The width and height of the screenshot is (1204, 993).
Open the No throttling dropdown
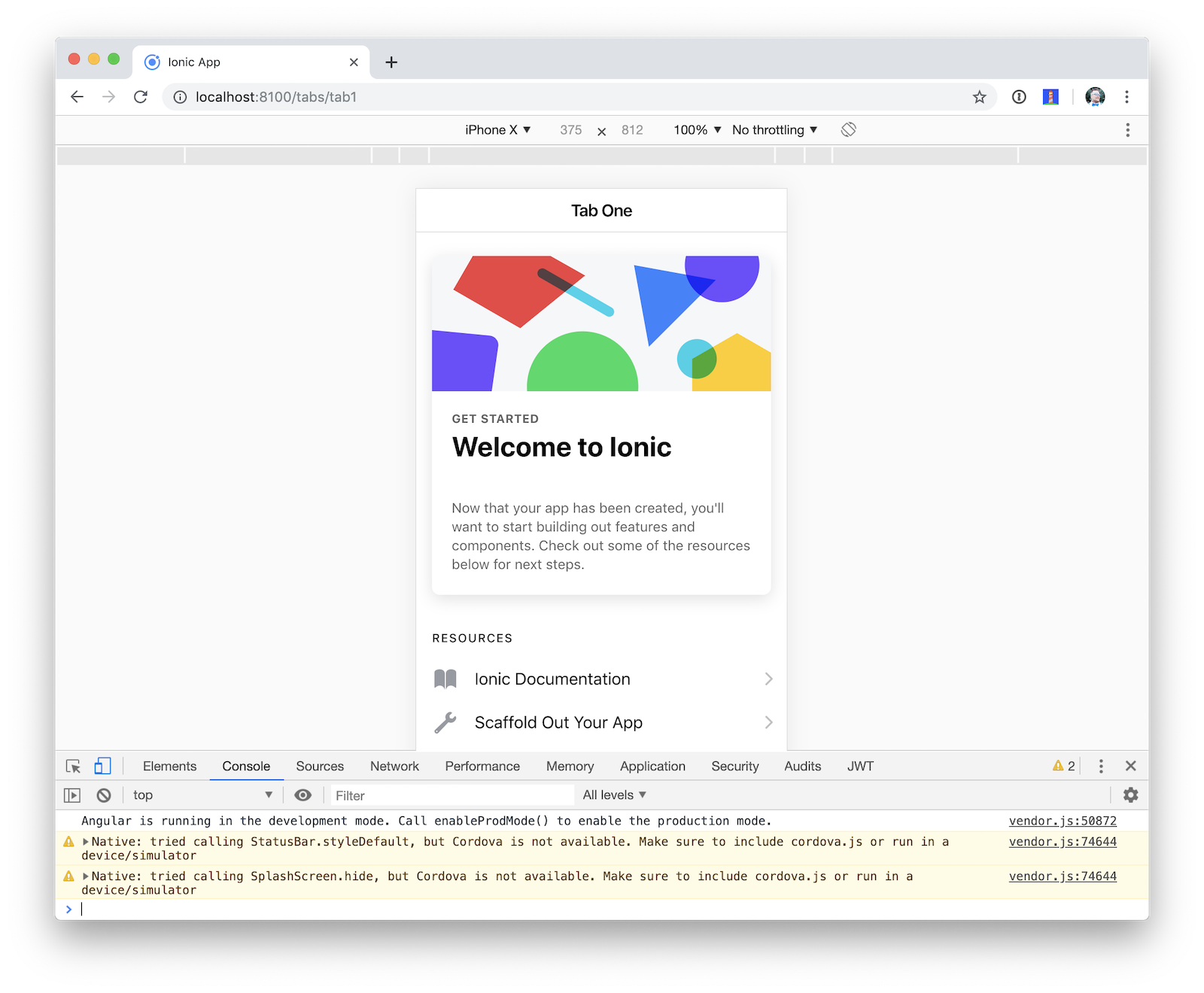pos(774,130)
